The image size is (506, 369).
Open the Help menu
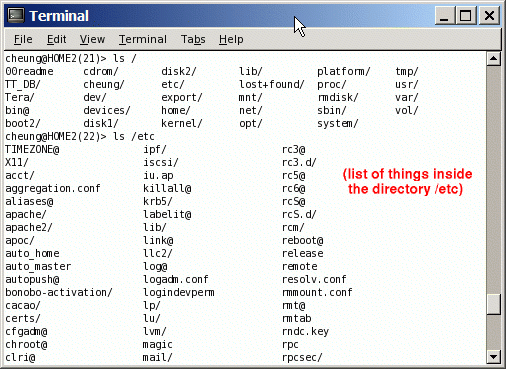pyautogui.click(x=231, y=39)
